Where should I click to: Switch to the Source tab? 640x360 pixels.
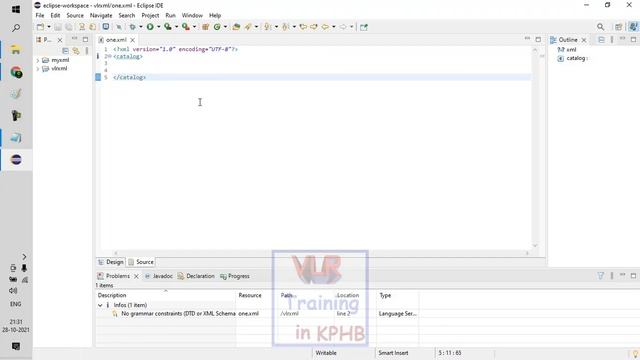(x=141, y=262)
